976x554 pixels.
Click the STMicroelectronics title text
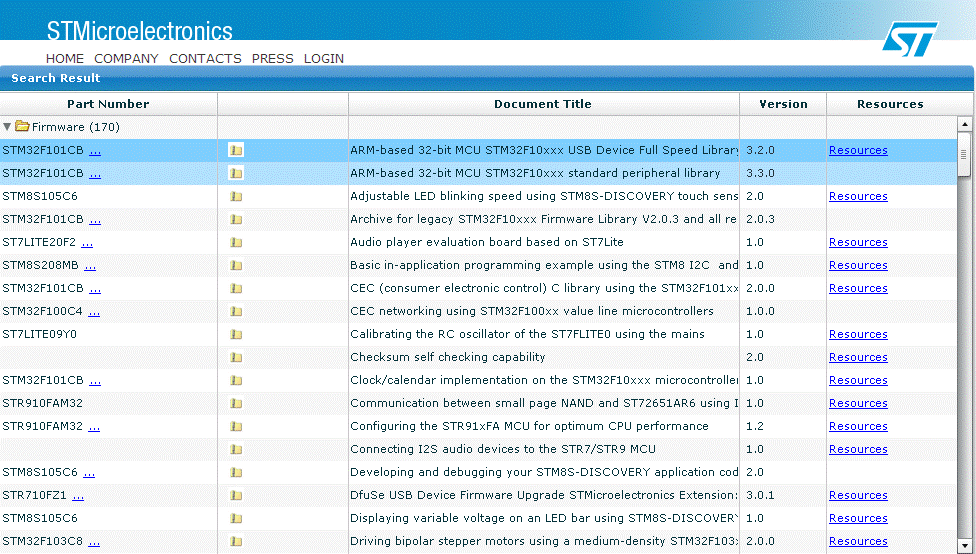coord(139,31)
